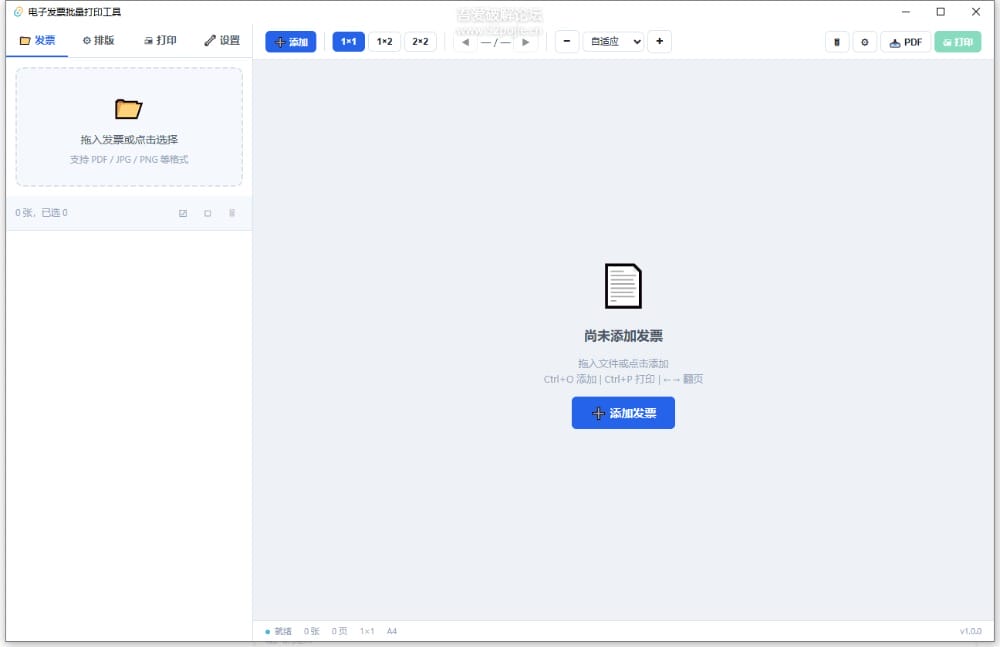
Task: Click the trash icon in the top toolbar
Action: pos(837,42)
